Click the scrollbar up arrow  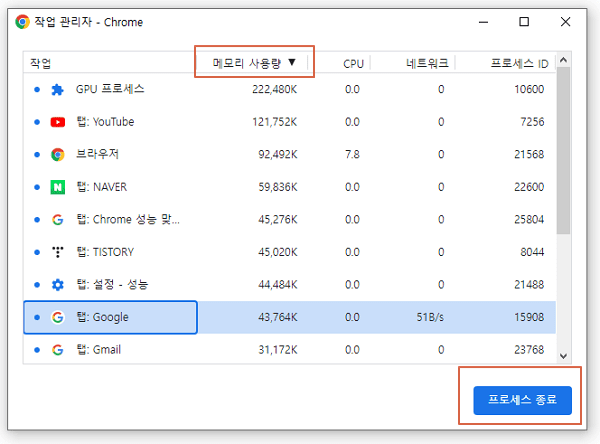[x=563, y=60]
